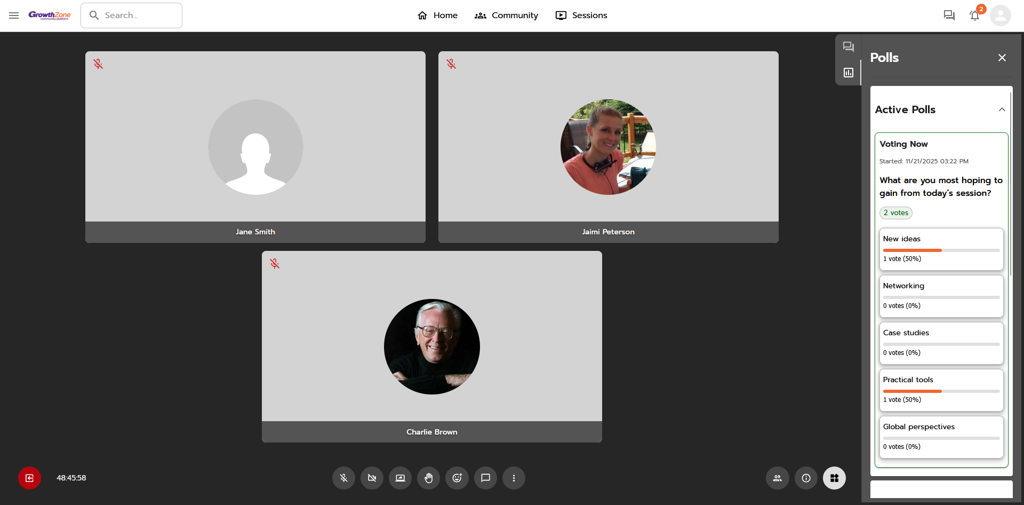Toggle grid layout view button

point(834,478)
